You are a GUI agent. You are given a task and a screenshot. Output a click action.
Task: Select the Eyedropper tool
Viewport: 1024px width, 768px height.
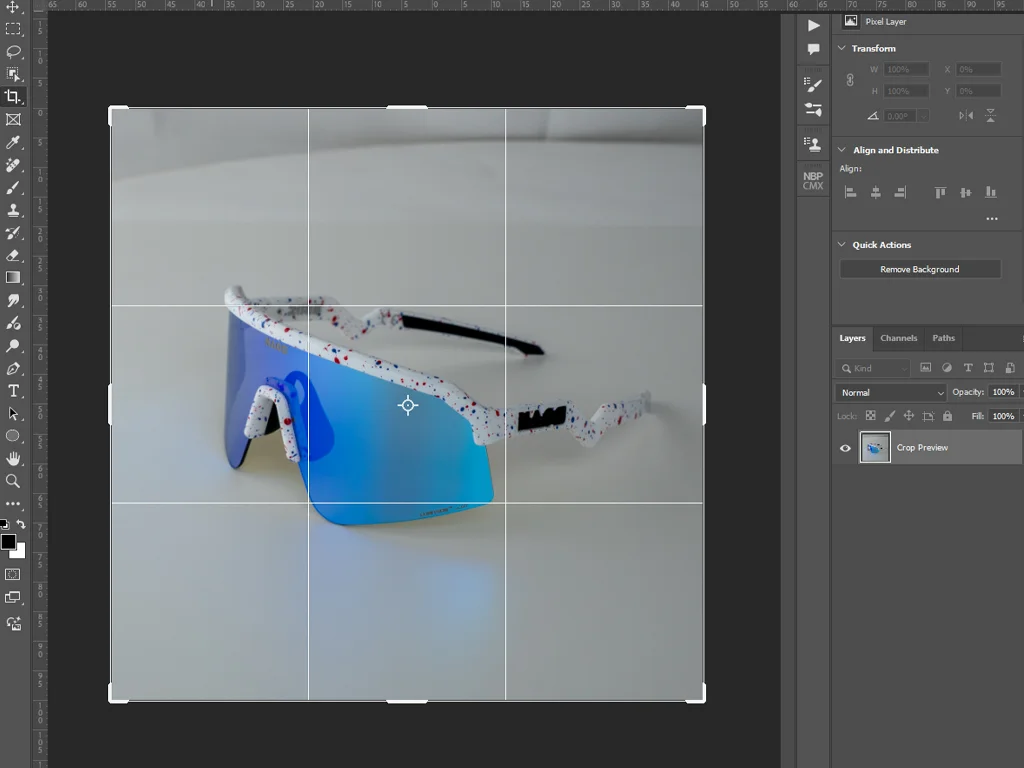click(x=13, y=143)
